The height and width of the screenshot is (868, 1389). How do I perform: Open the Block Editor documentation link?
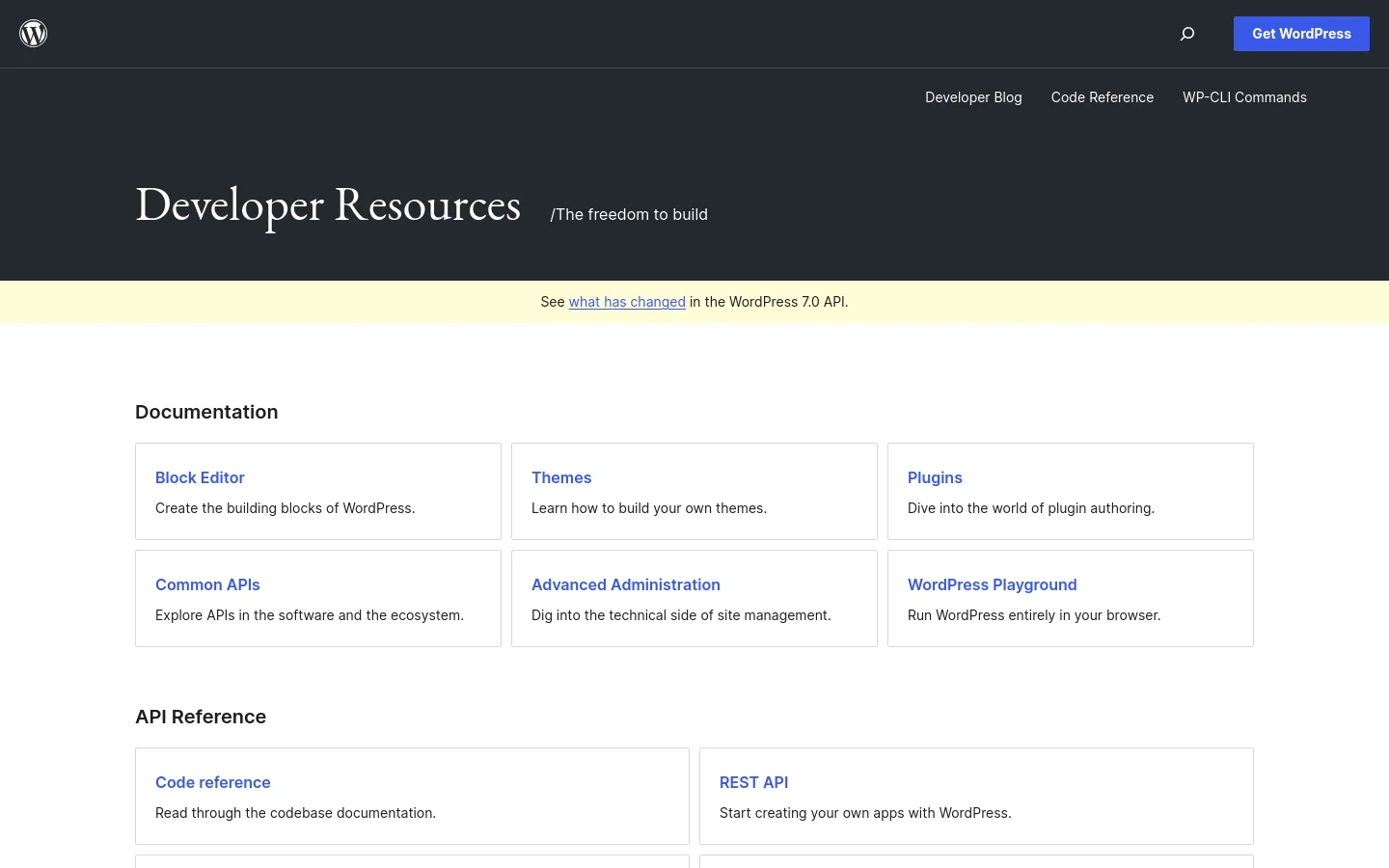coord(200,477)
